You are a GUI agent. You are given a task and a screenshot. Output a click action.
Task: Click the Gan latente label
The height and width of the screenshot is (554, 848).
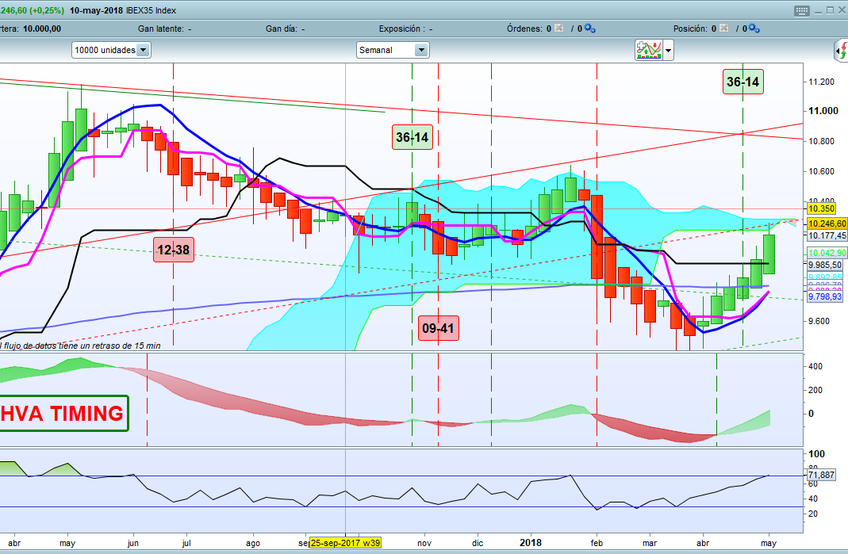coord(161,28)
